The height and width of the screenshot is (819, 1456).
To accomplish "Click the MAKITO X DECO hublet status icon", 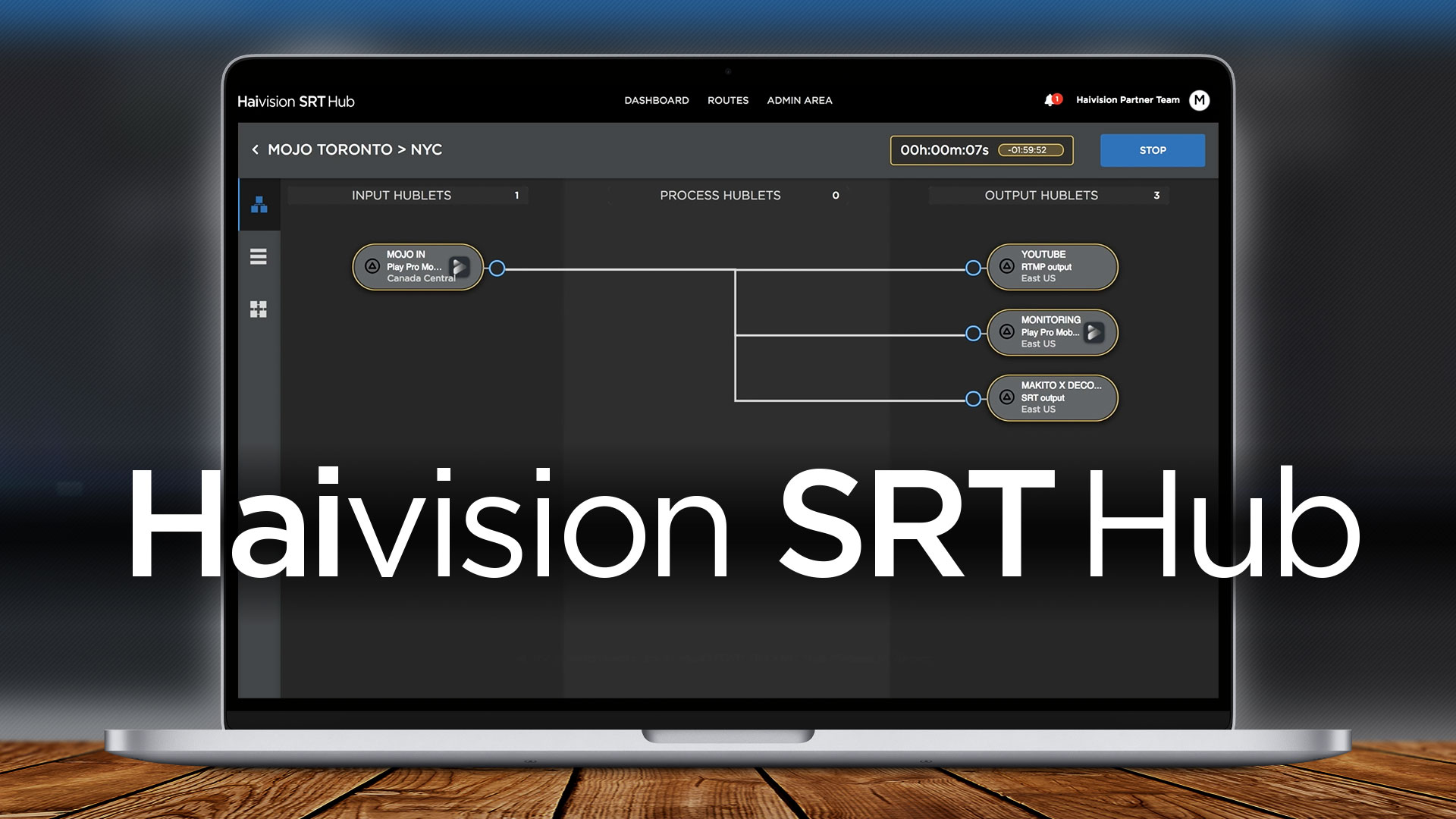I will coord(1006,397).
